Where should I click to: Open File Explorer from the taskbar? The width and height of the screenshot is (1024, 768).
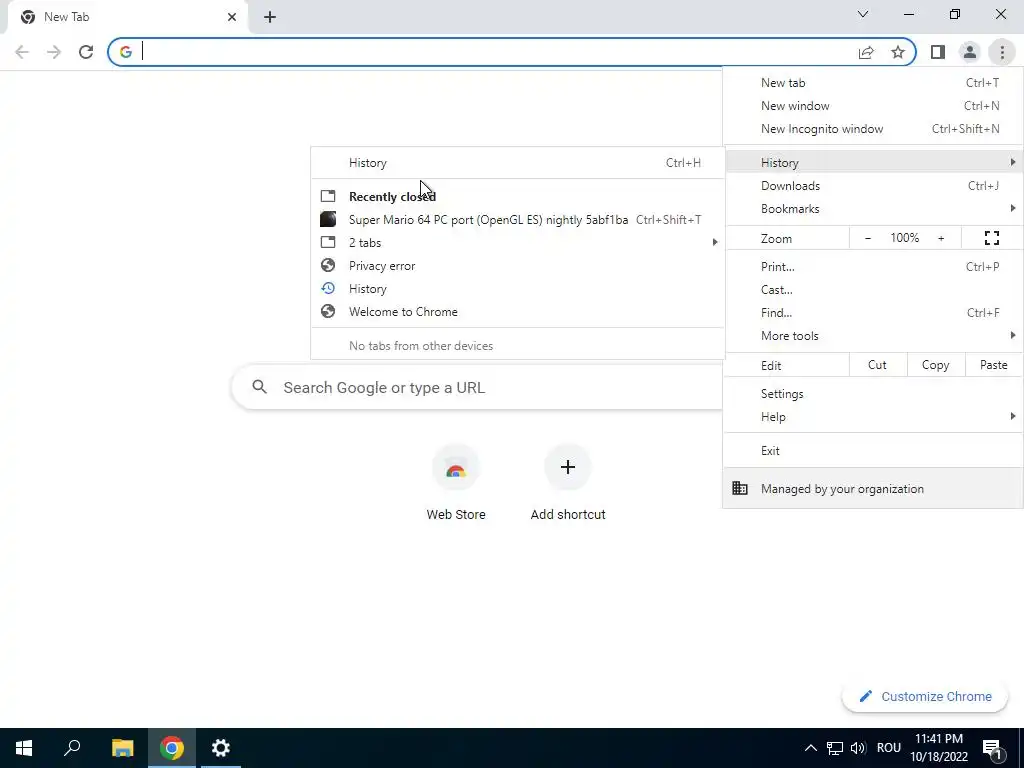pos(122,748)
